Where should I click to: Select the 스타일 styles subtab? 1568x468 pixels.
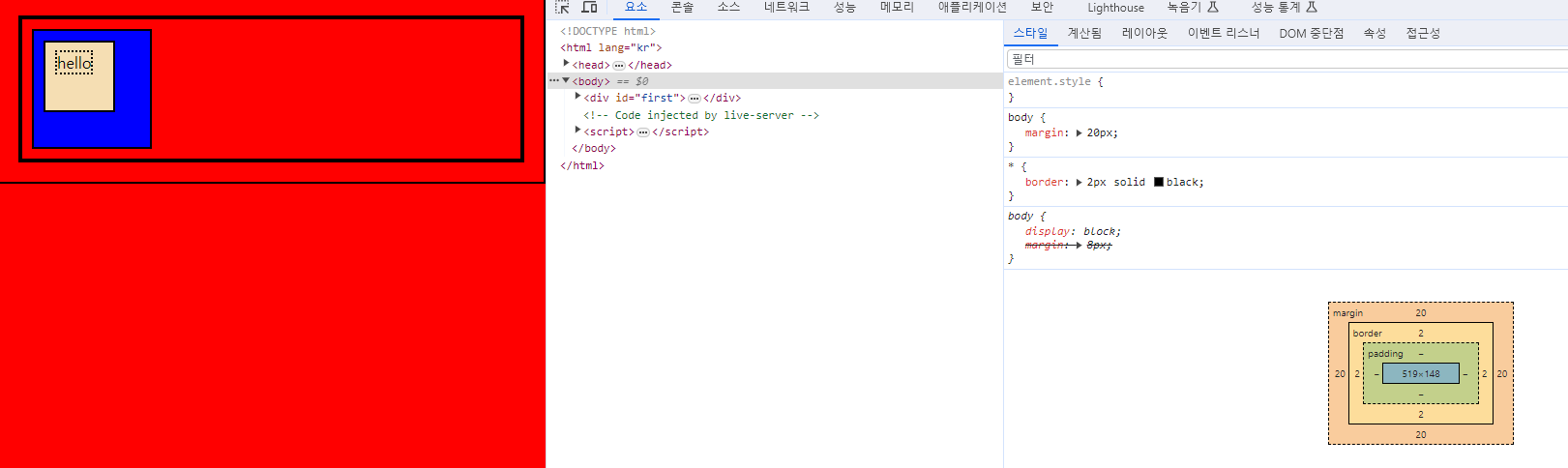pos(1030,33)
